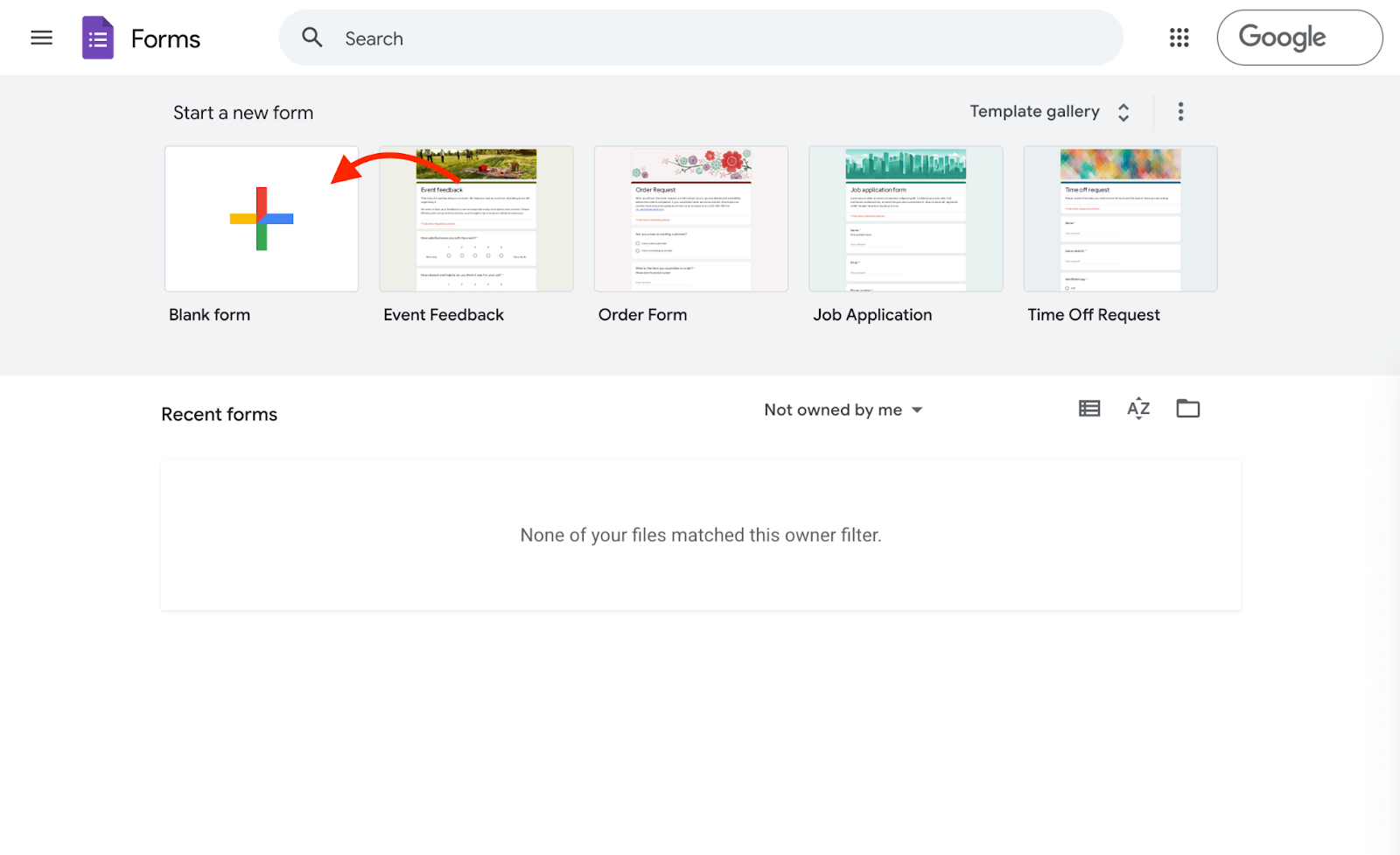Create a blank form with plus icon
This screenshot has width=1400, height=855.
click(262, 219)
